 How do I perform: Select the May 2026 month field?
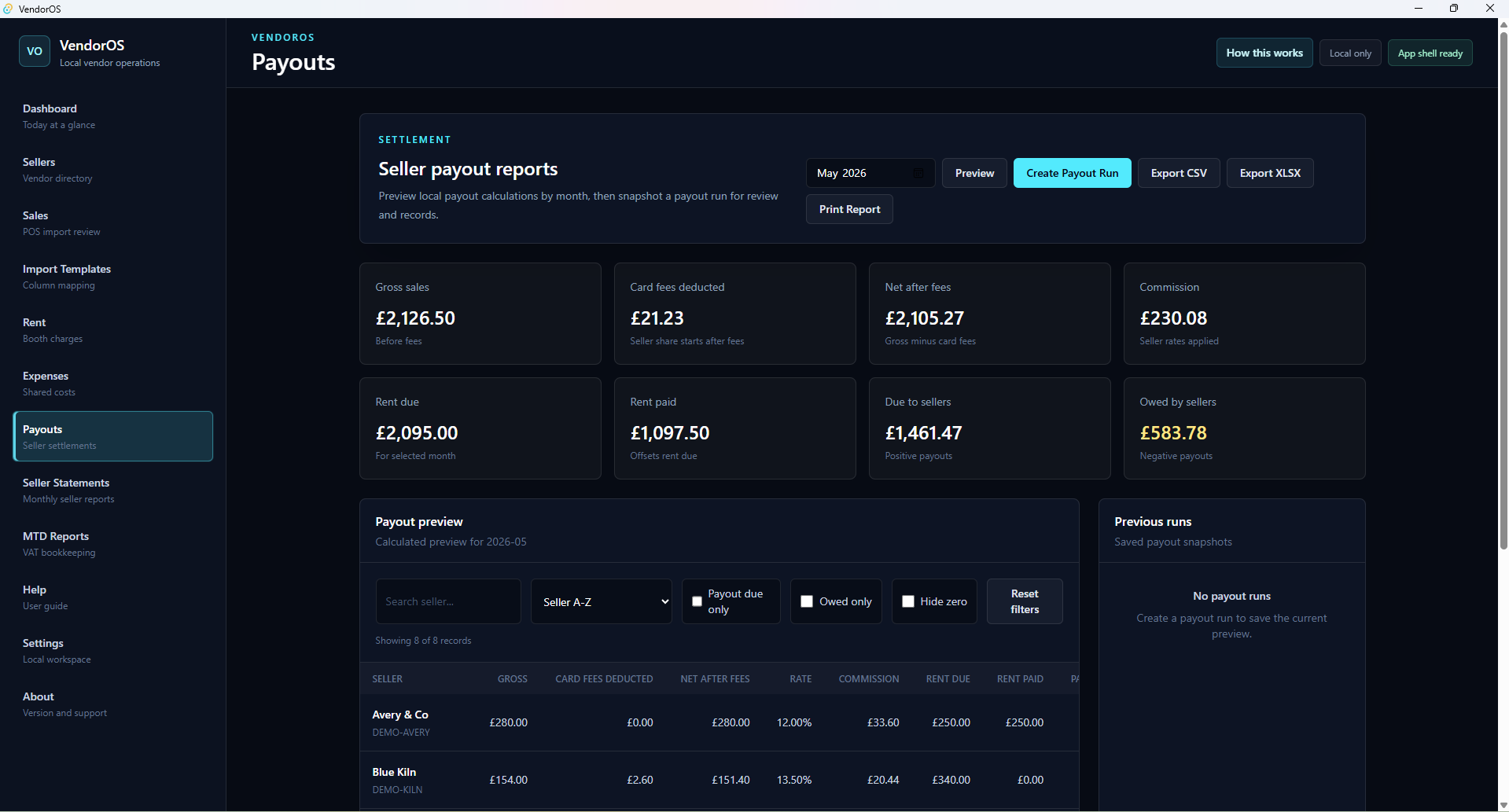point(870,173)
